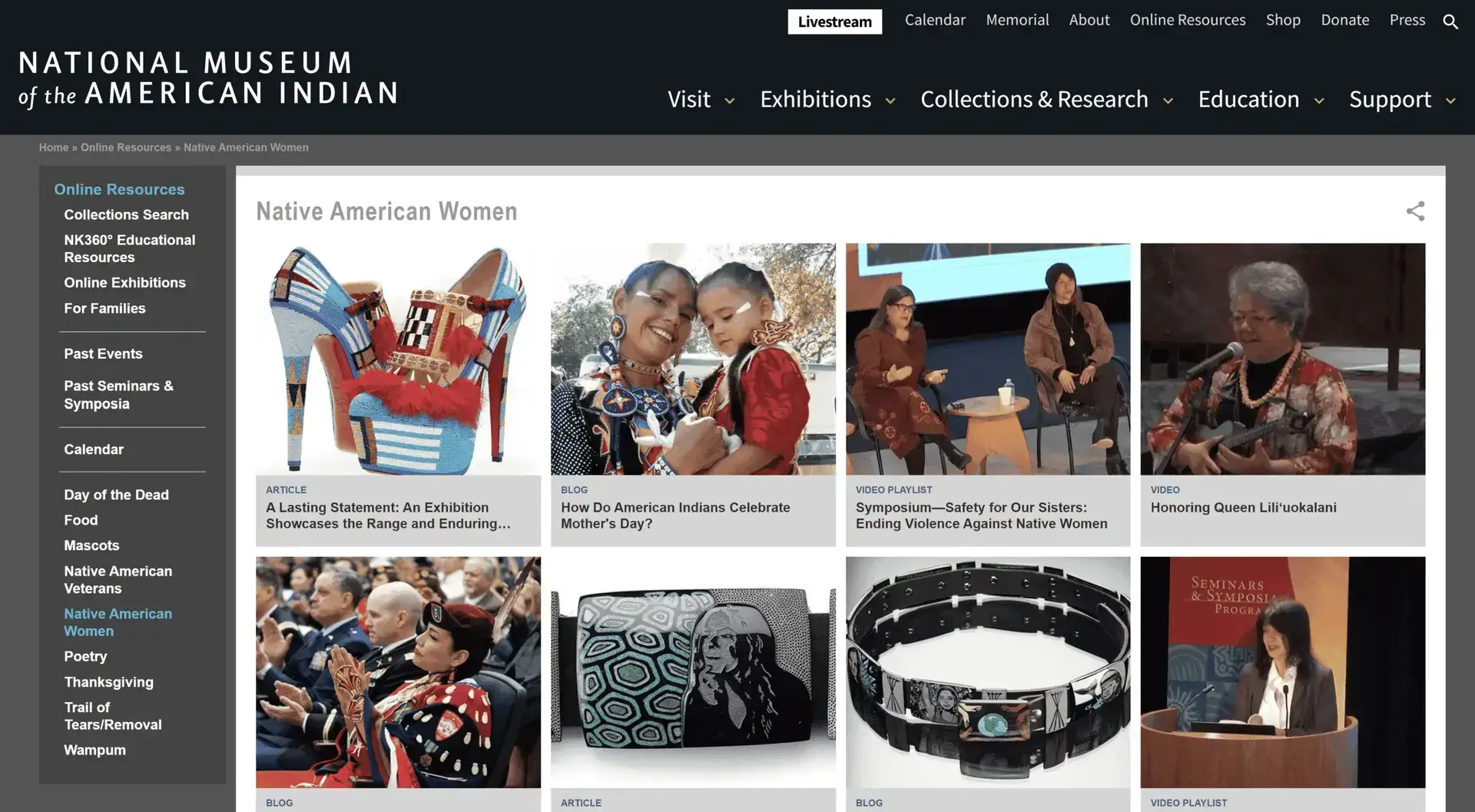Click How Do American Indians Celebrate Mother's Day title
The width and height of the screenshot is (1475, 812).
[x=675, y=515]
